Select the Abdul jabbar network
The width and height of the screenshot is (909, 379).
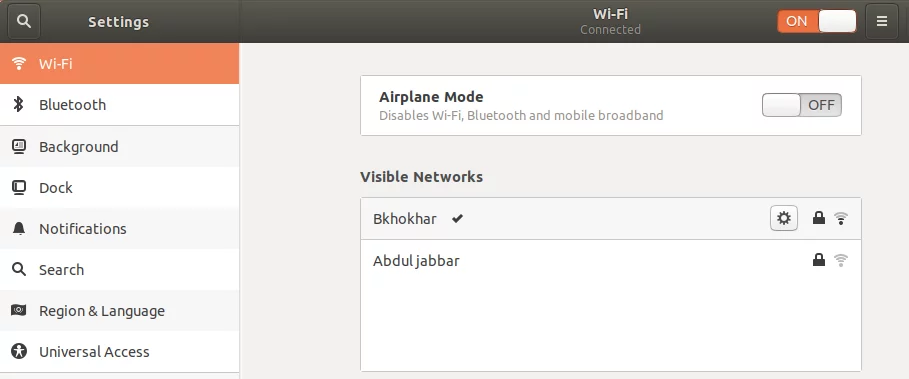click(x=610, y=260)
